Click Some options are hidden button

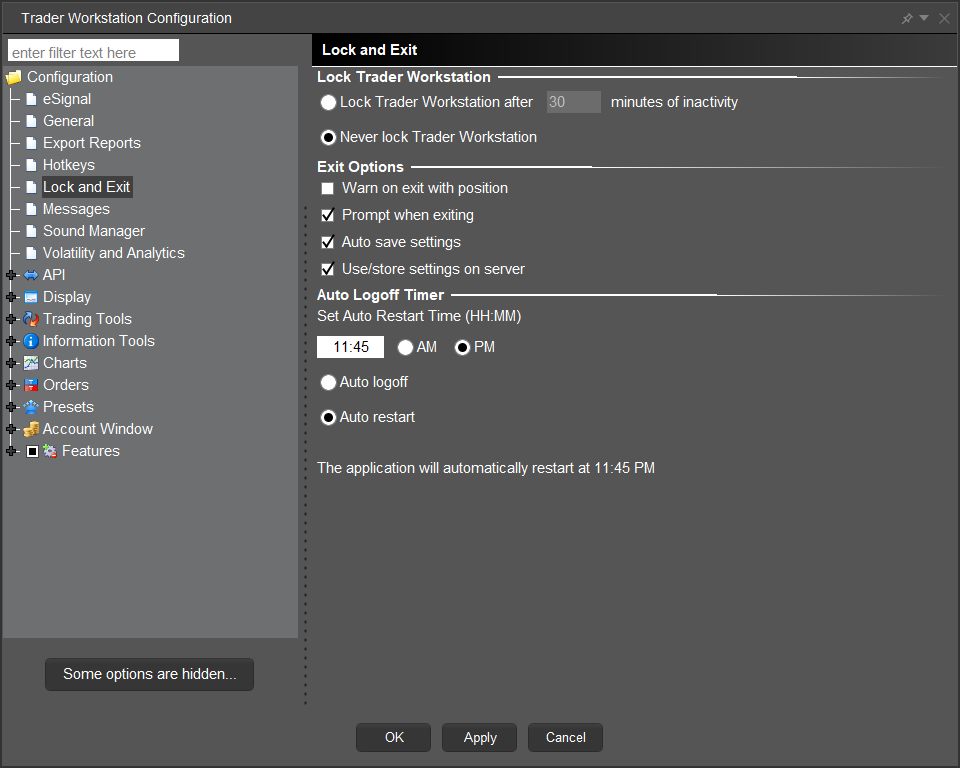click(x=149, y=674)
